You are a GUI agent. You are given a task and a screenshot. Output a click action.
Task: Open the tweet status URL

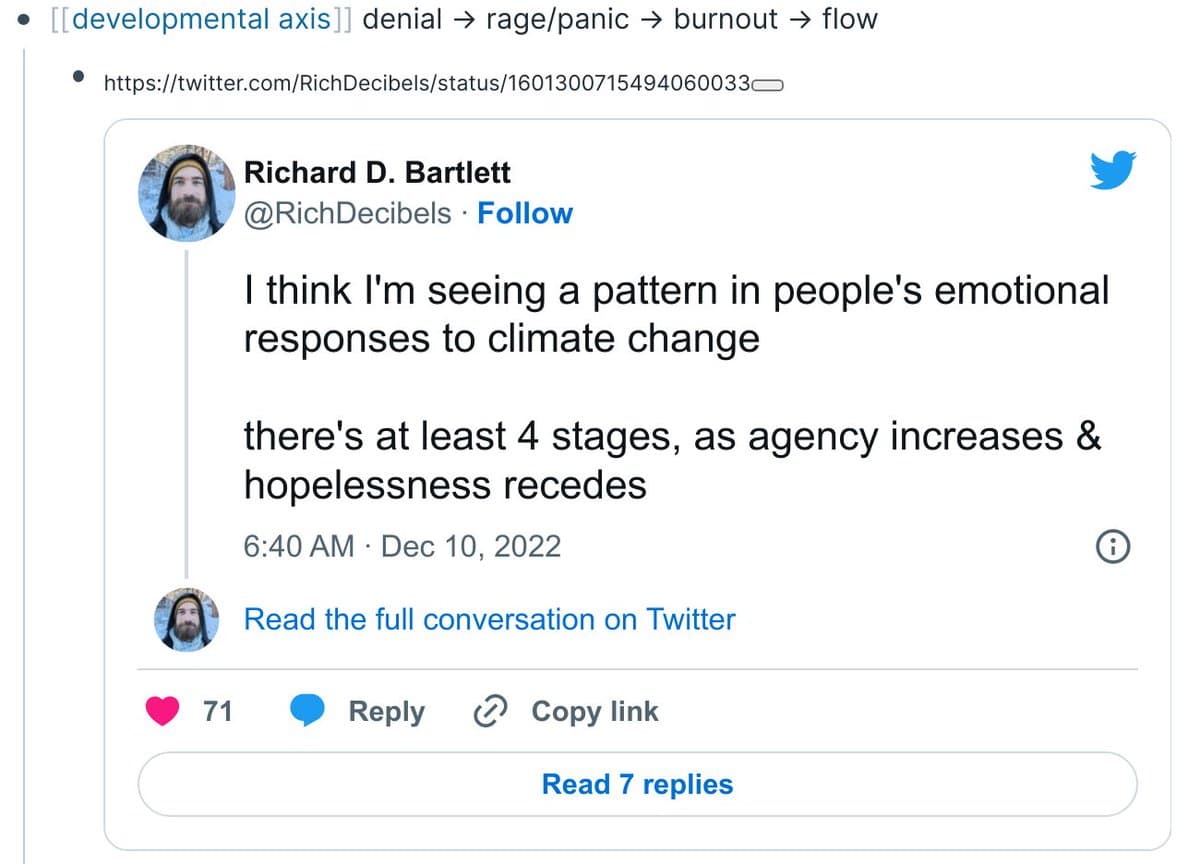tap(430, 84)
